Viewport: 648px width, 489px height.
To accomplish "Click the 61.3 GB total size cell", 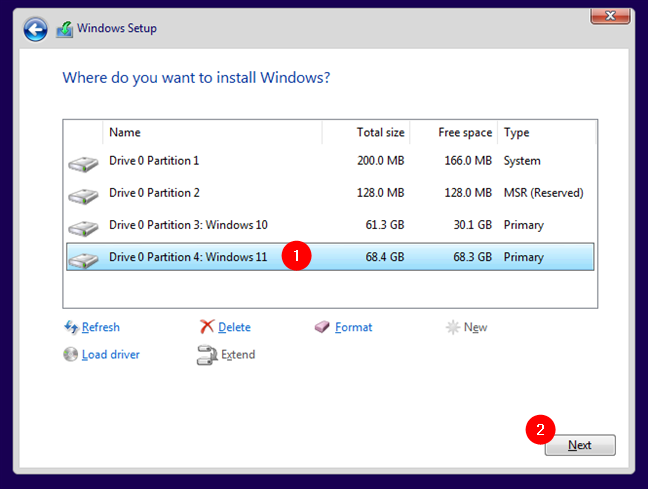I will coord(385,225).
